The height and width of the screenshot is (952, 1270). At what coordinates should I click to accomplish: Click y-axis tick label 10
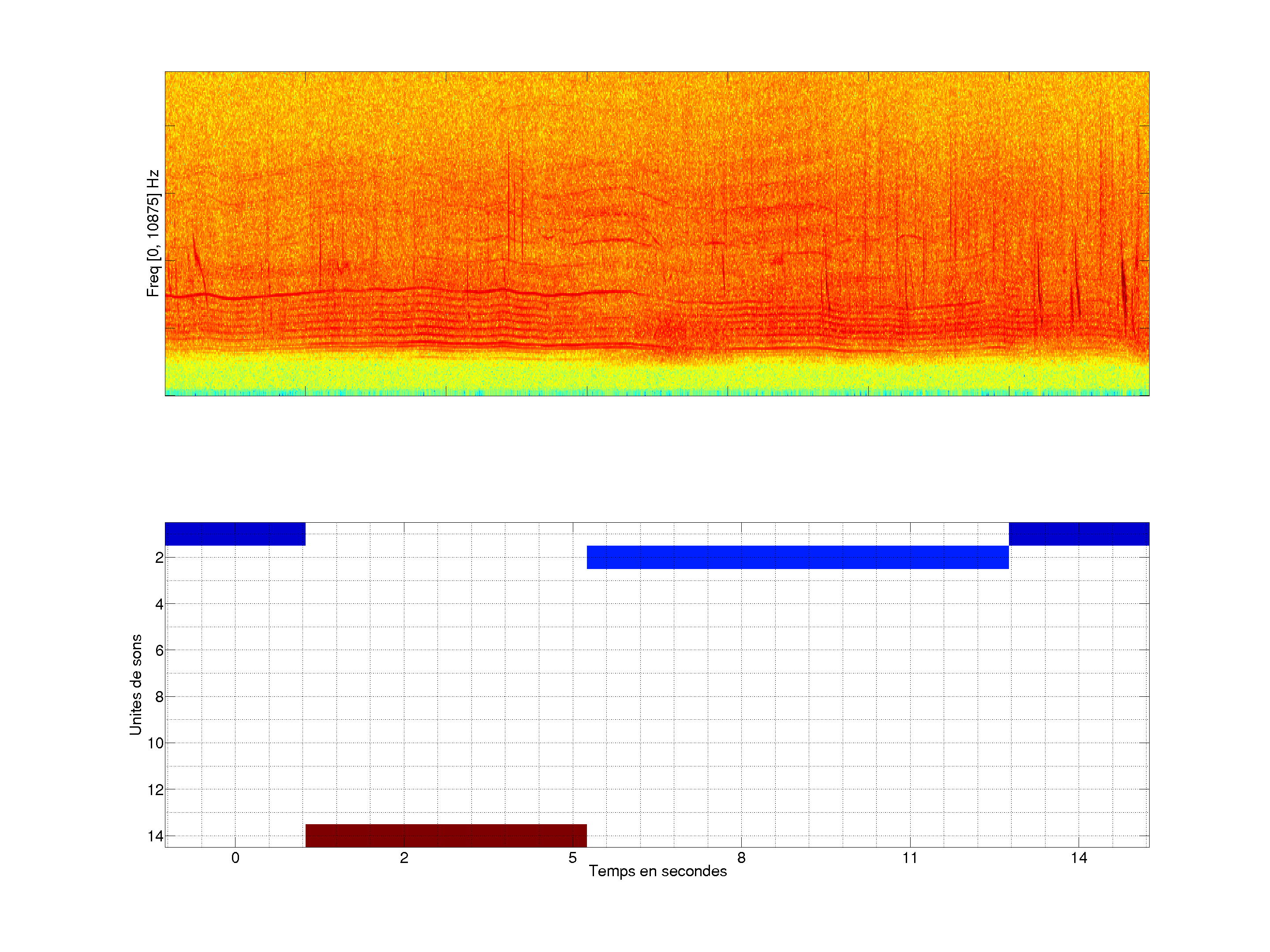pyautogui.click(x=156, y=743)
